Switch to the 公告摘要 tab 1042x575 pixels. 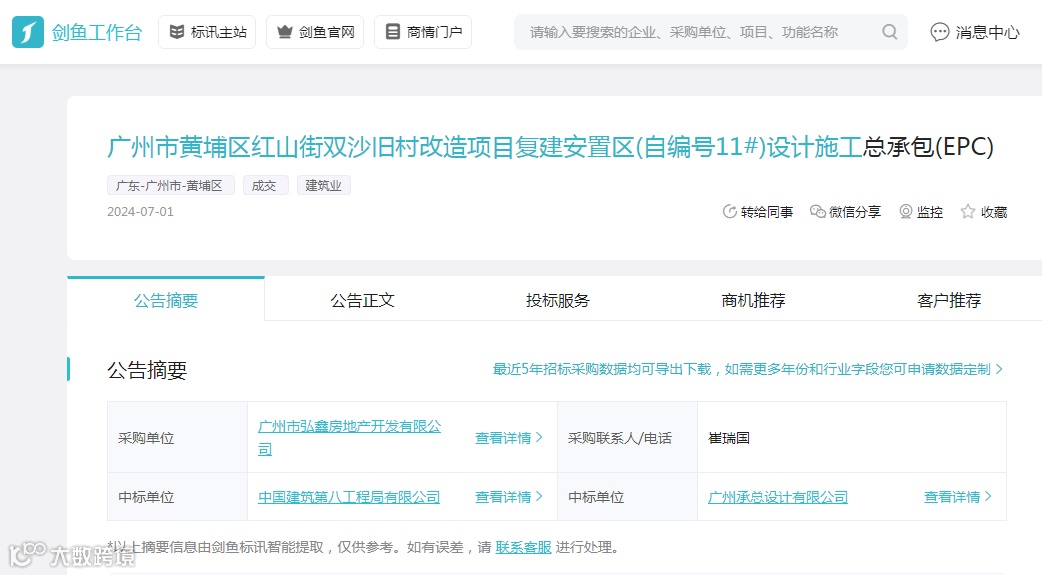[166, 300]
